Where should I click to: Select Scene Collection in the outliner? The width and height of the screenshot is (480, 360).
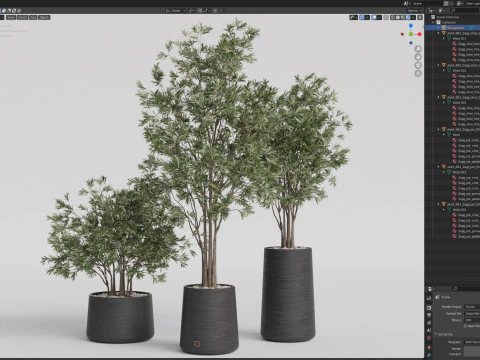click(448, 17)
